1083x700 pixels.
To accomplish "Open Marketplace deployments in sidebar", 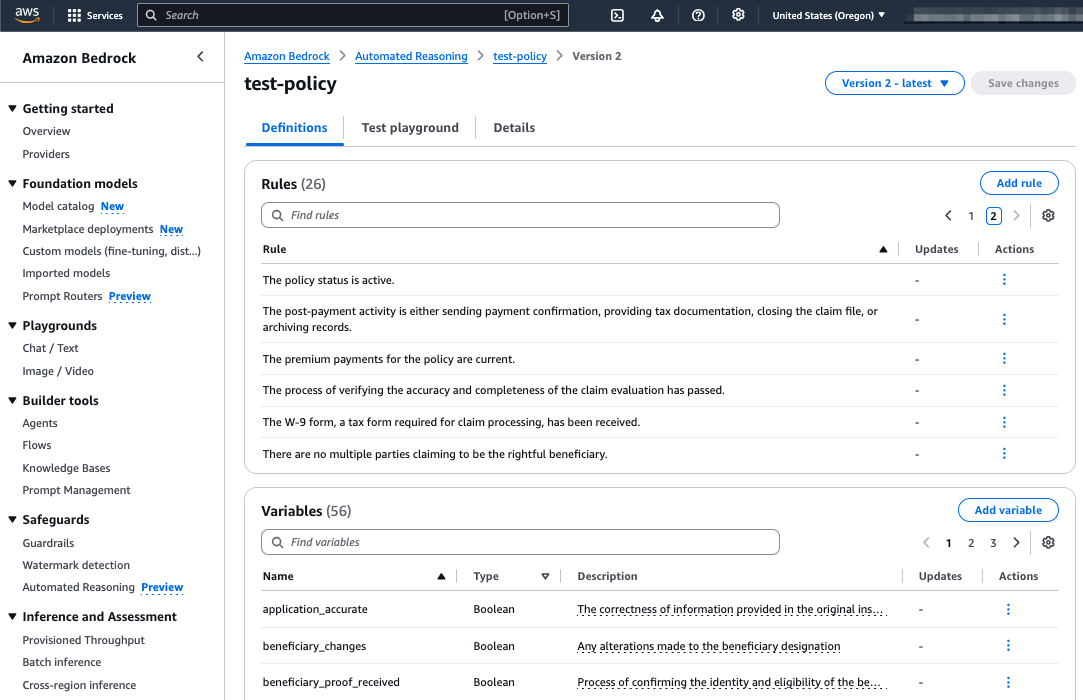I will [x=88, y=229].
